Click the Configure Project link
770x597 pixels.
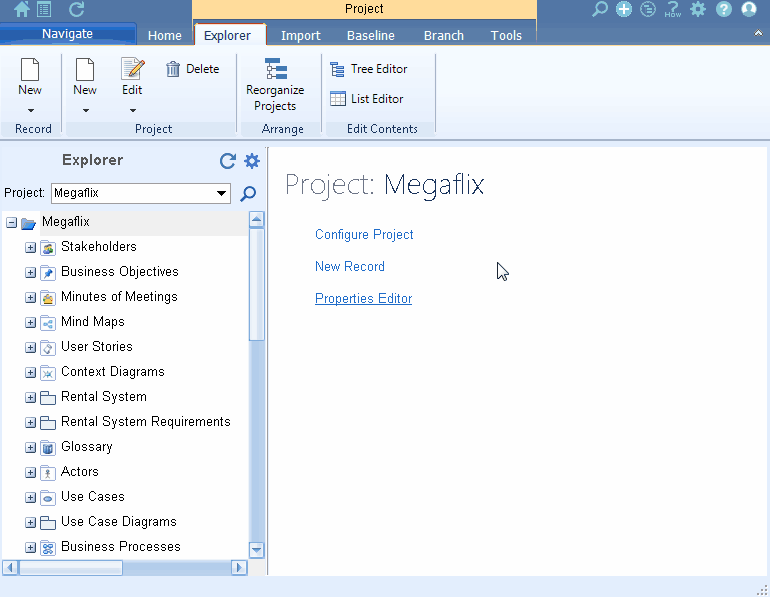(x=364, y=235)
